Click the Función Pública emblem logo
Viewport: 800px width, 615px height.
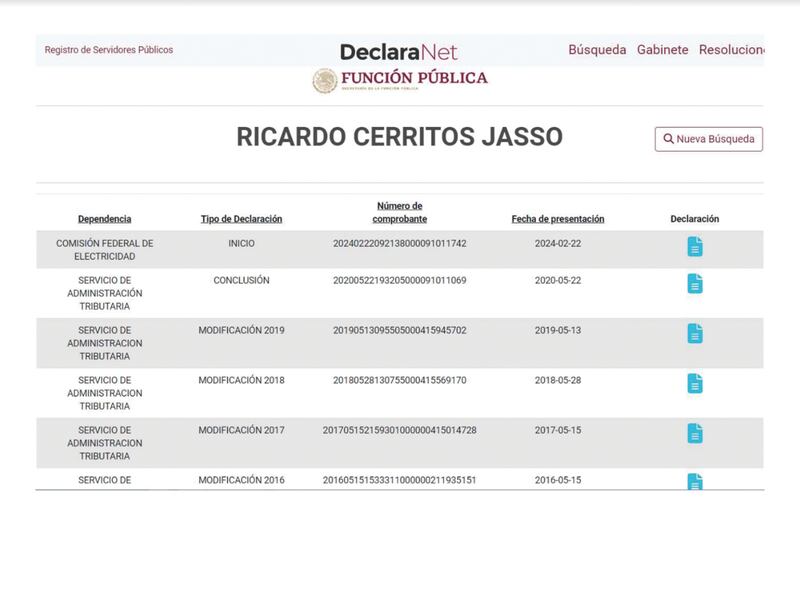click(x=325, y=81)
